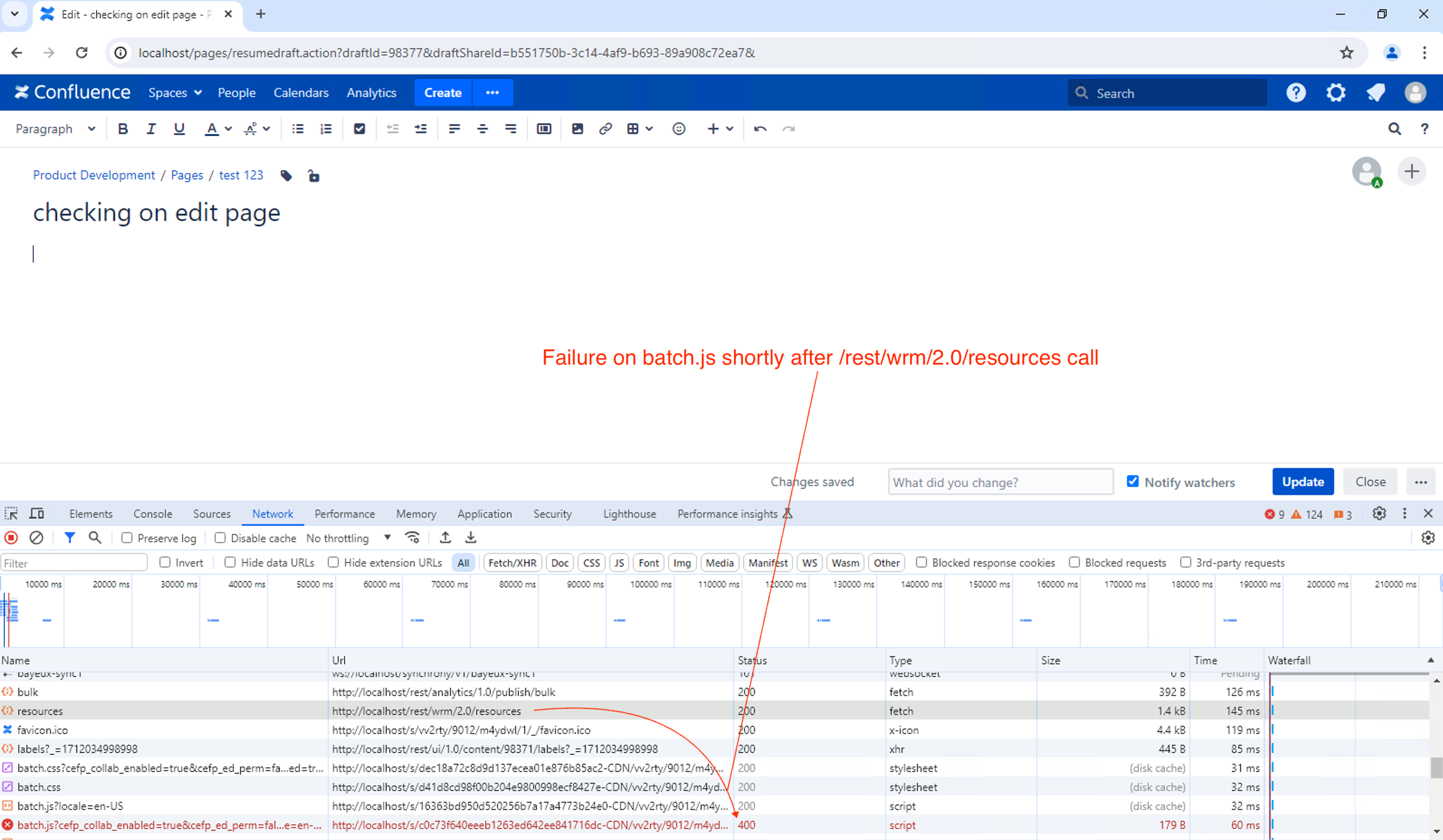
Task: Open Confluence help menu
Action: pos(1296,93)
